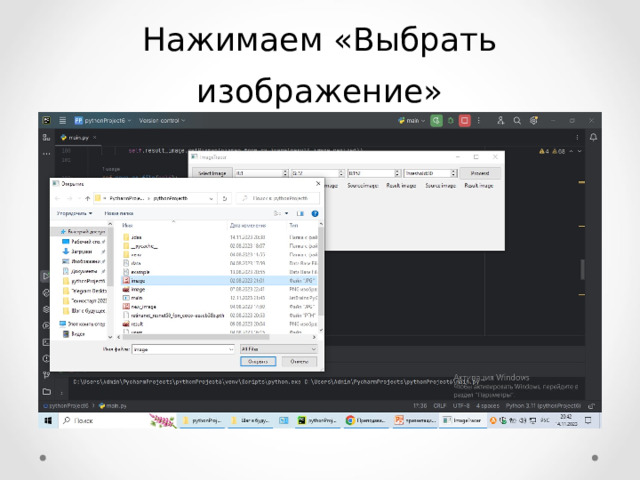The height and width of the screenshot is (480, 640).
Task: Sort by the date modified column
Action: pos(247,225)
